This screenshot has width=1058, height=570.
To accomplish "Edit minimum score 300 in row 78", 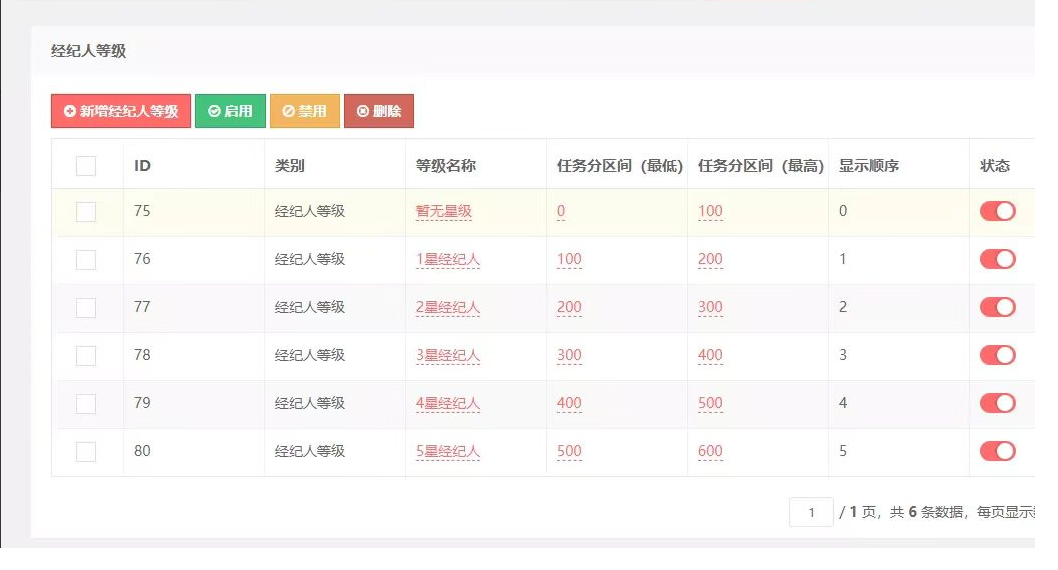I will 569,355.
